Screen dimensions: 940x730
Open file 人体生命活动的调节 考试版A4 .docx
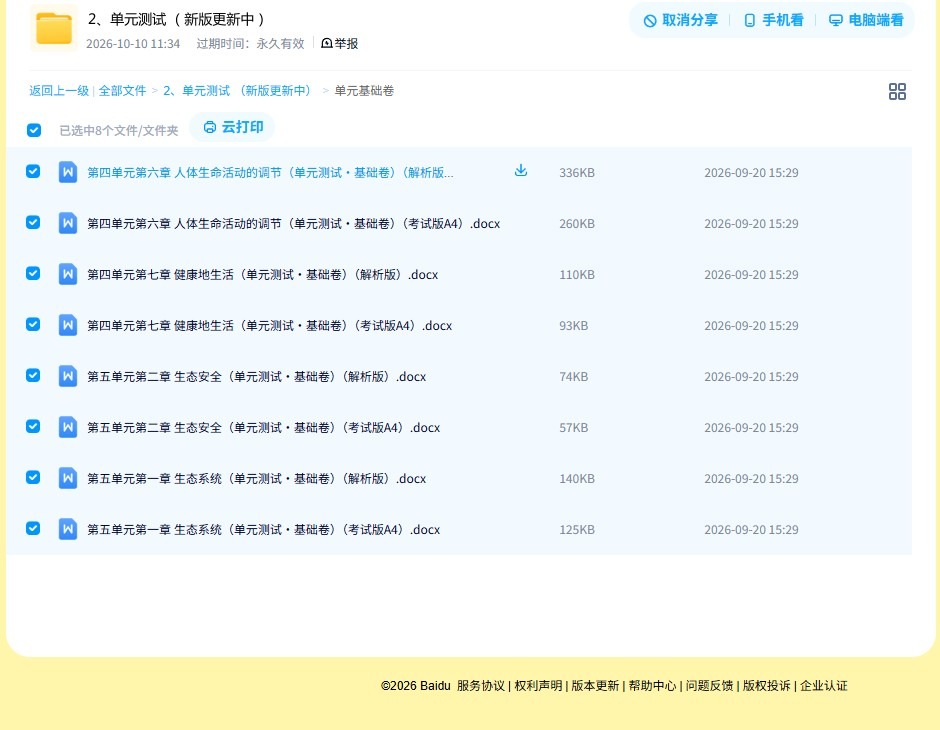(x=293, y=224)
